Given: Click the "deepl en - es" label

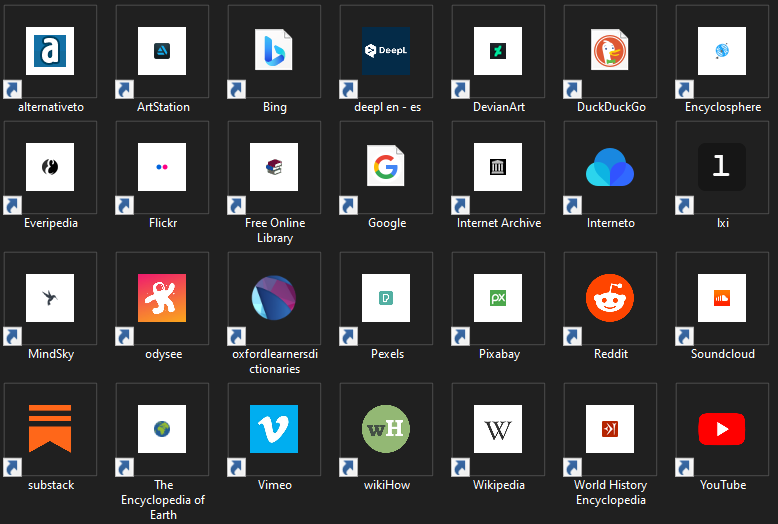Looking at the screenshot, I should tap(387, 107).
